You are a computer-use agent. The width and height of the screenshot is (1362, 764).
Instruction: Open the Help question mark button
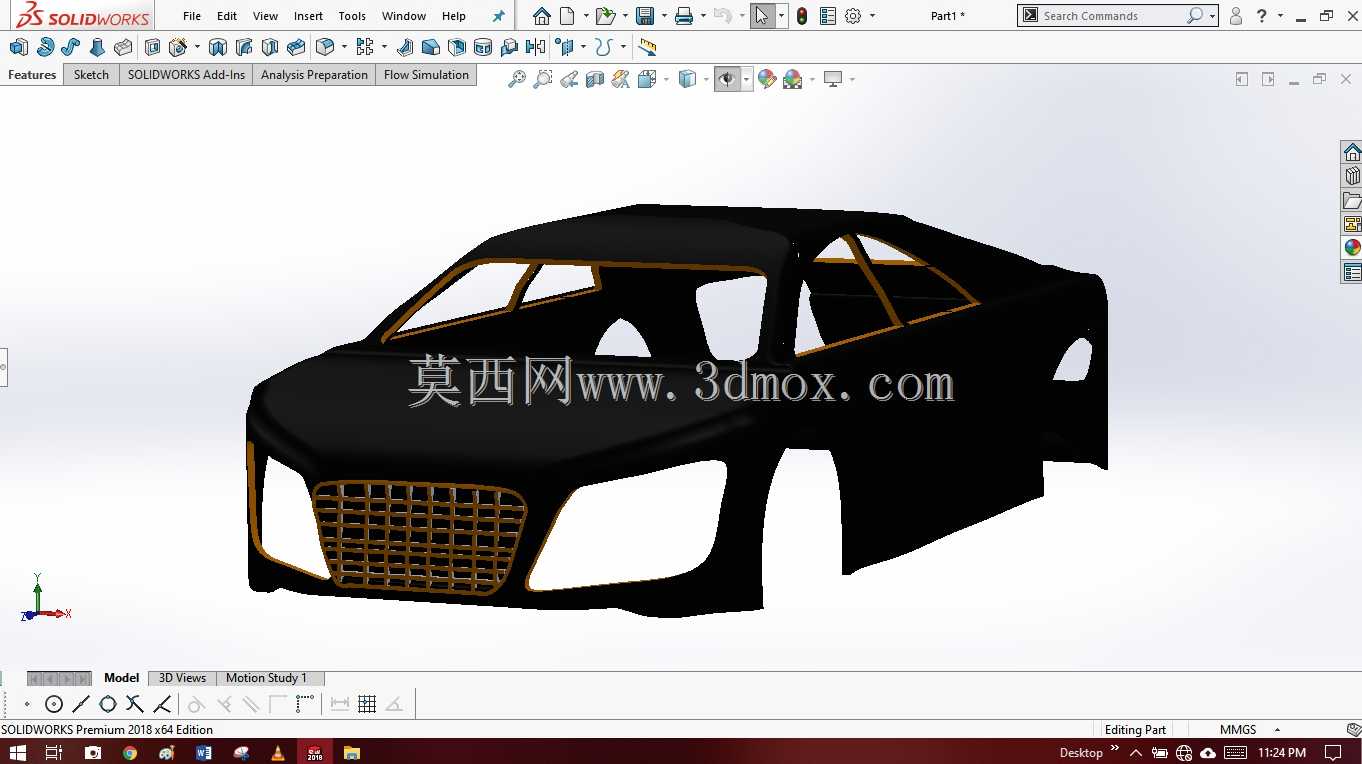click(x=1262, y=16)
